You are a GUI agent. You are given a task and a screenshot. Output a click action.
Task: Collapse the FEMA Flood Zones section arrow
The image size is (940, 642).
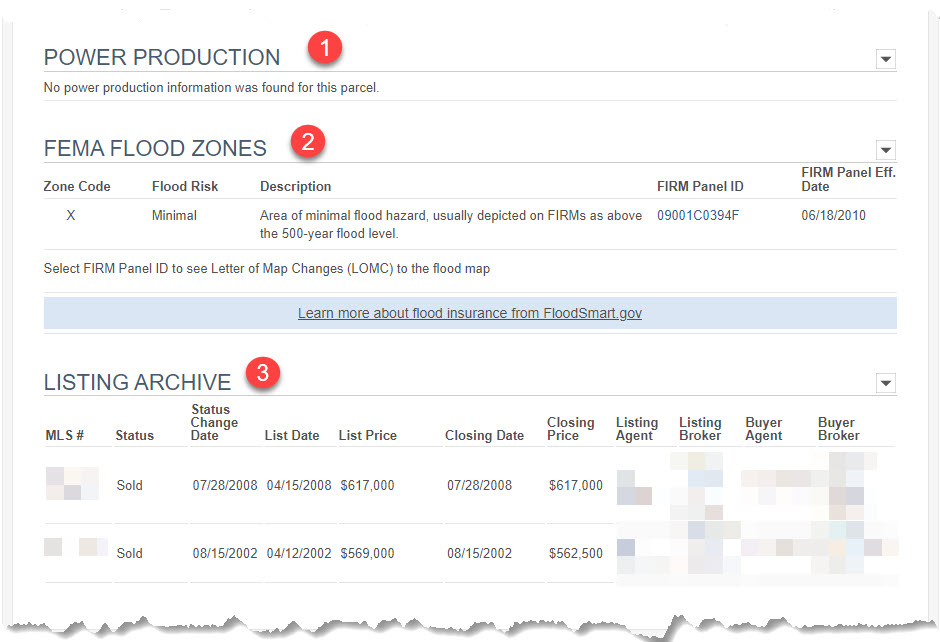point(885,150)
